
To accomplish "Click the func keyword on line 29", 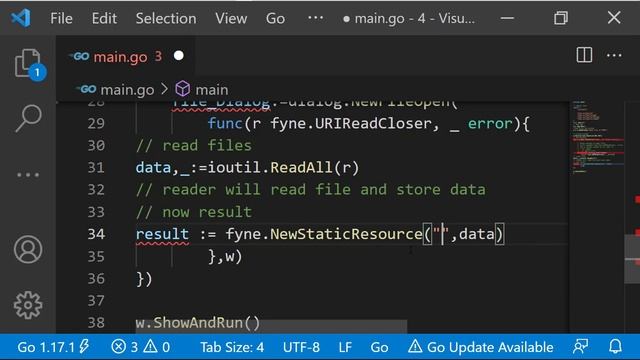I will point(225,123).
